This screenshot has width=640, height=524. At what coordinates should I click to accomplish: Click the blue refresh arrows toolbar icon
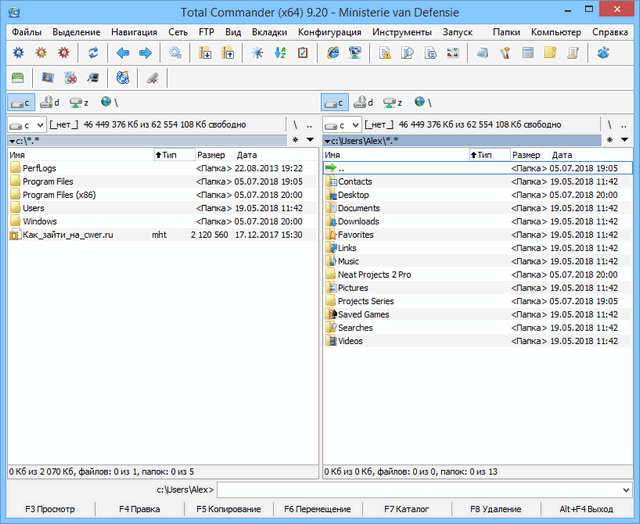[x=94, y=53]
